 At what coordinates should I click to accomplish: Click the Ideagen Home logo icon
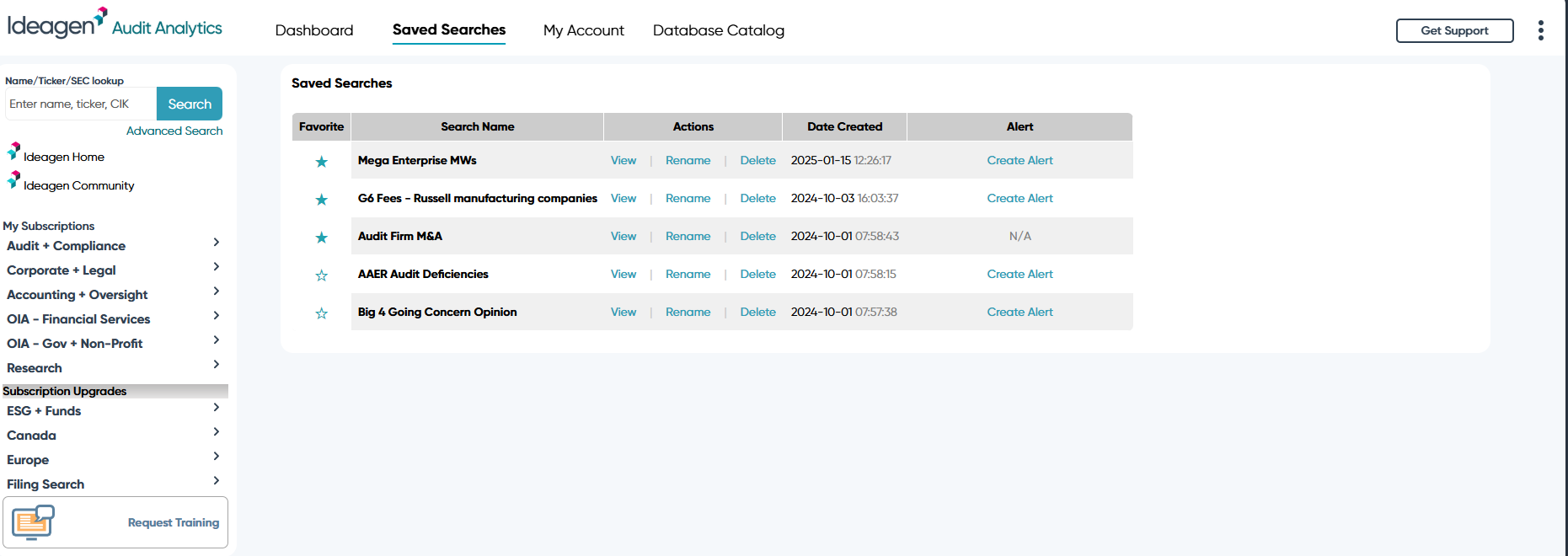14,152
